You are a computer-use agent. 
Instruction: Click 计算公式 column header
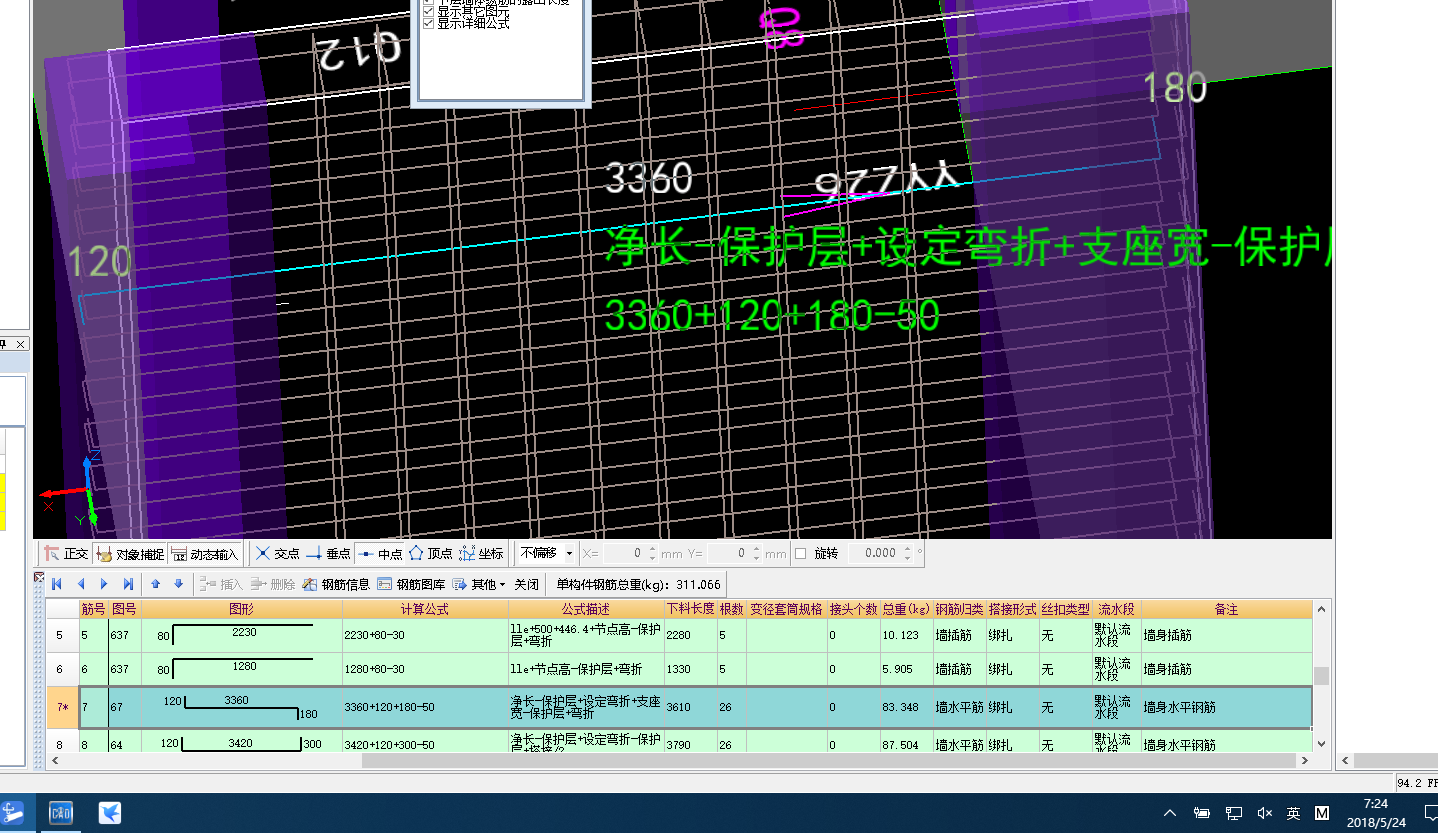click(425, 609)
